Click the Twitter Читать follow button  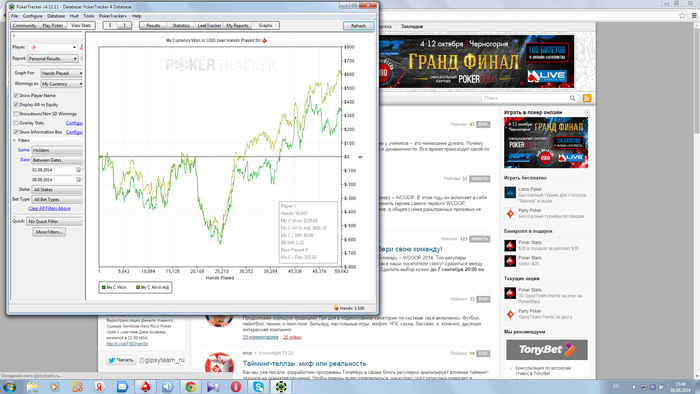tap(121, 360)
